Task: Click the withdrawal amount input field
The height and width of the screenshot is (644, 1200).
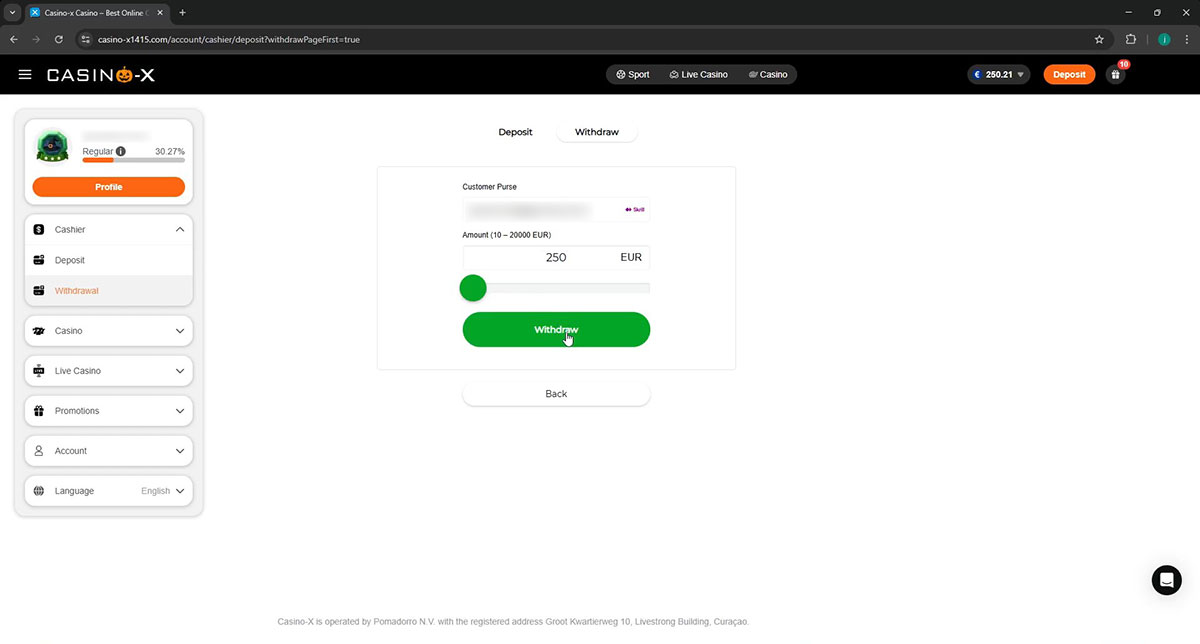Action: (540, 257)
